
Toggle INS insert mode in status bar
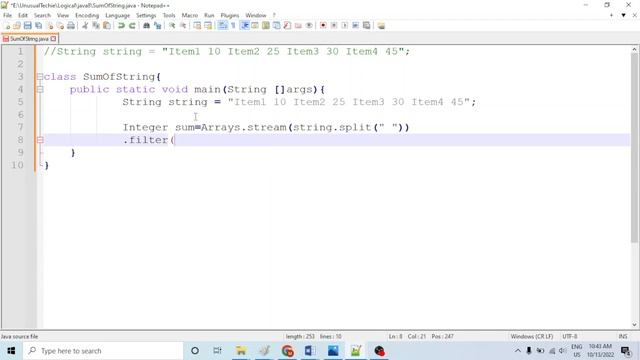tap(623, 336)
